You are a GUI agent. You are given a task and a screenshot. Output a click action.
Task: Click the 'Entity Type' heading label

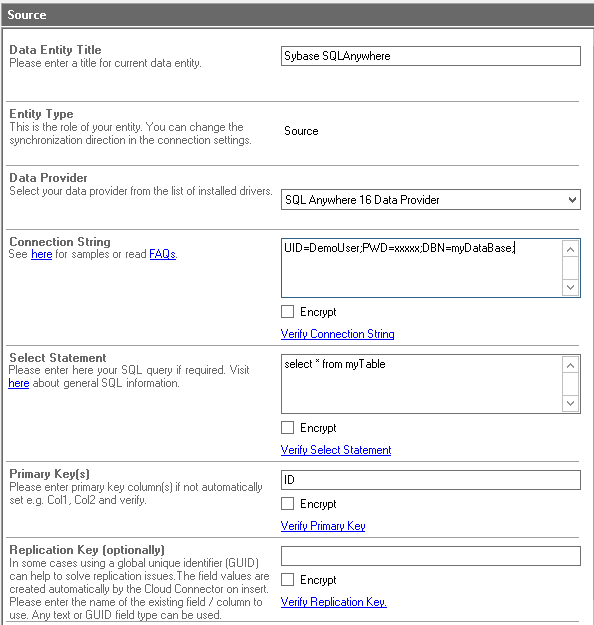(41, 114)
